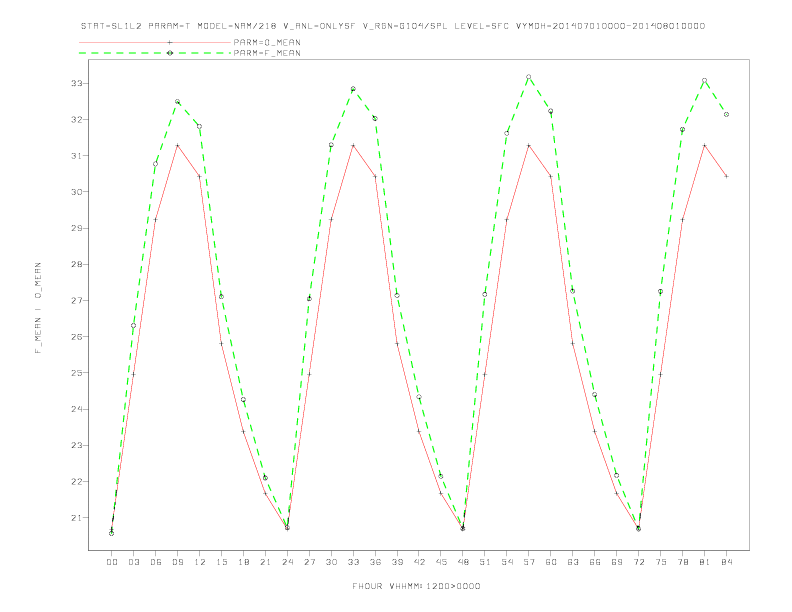Click the FHOUR VHHMM=1200>0000 axis title
792x612 pixels.
[x=416, y=586]
